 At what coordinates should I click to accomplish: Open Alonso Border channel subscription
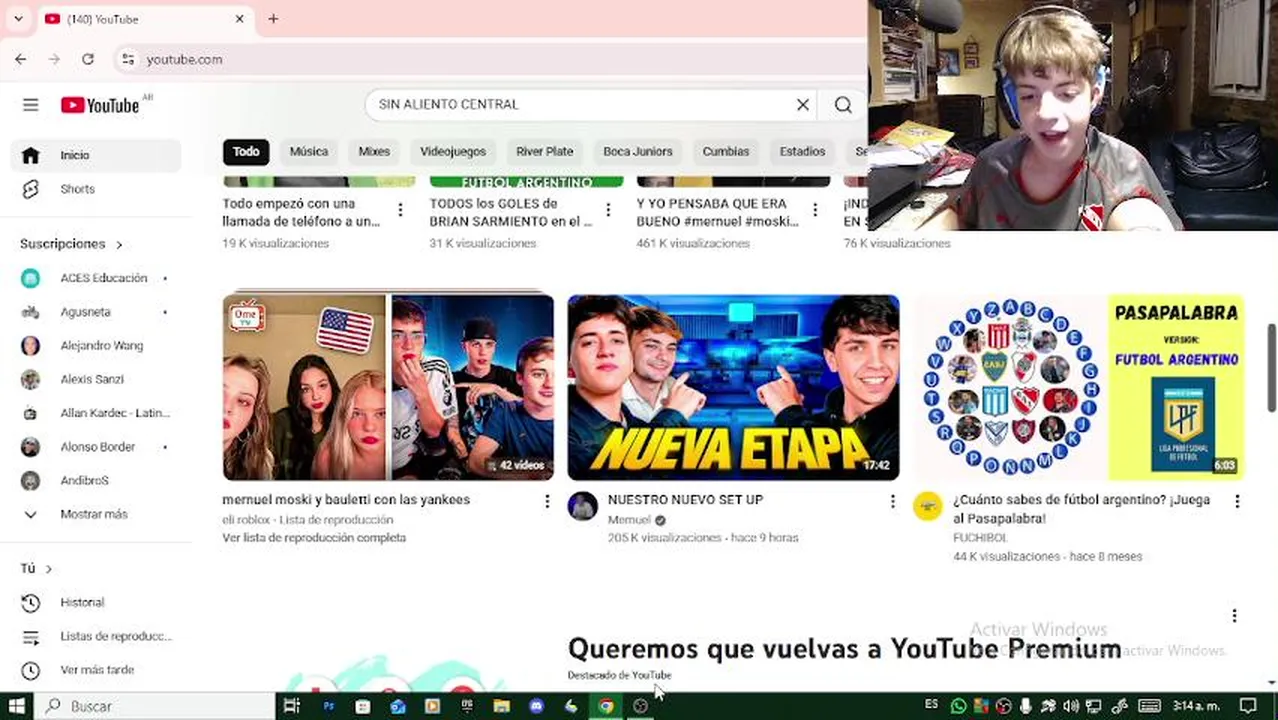tap(96, 447)
